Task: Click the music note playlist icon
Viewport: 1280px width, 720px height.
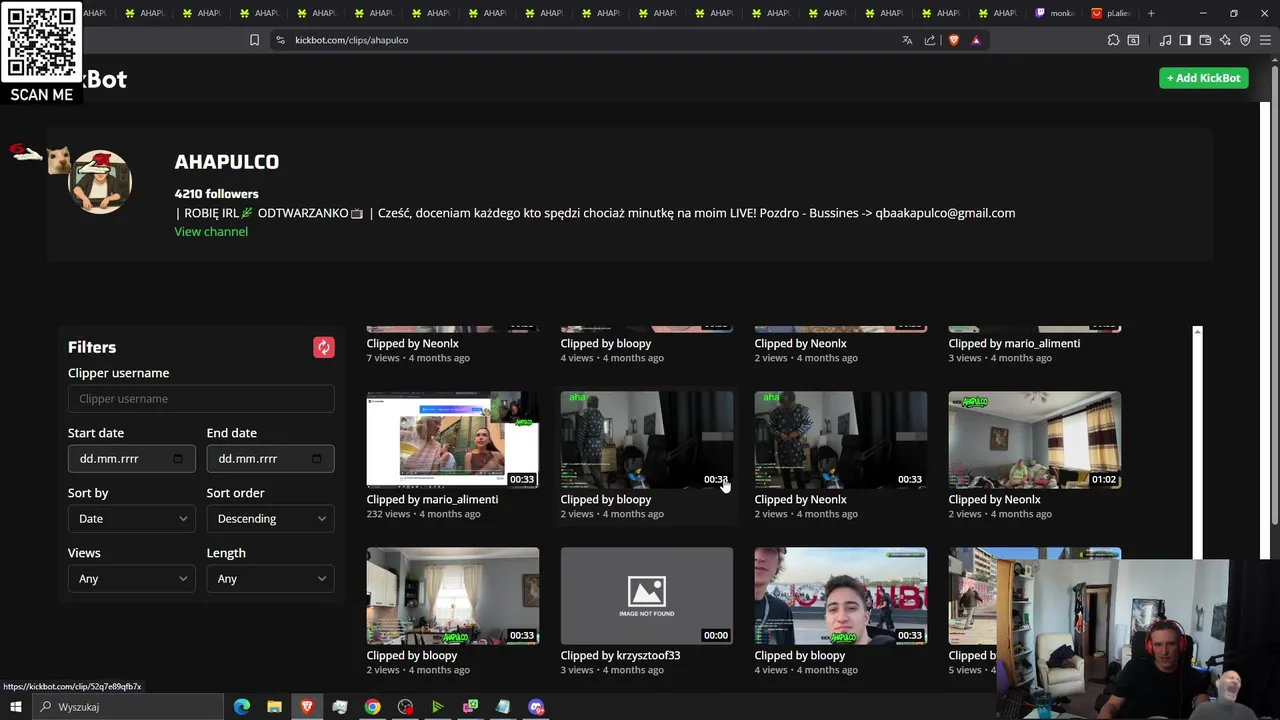Action: (x=1165, y=40)
